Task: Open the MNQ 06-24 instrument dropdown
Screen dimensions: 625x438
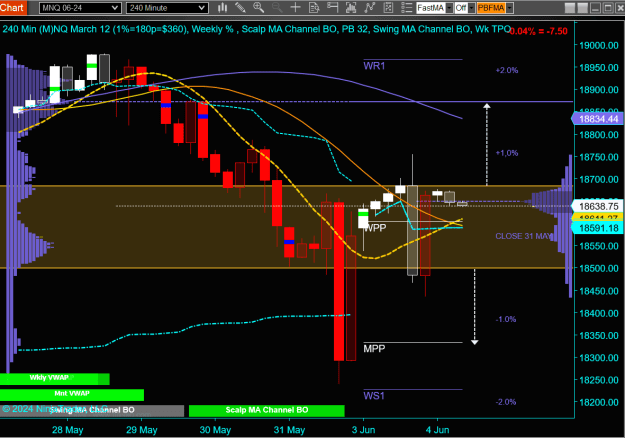Action: [80, 8]
